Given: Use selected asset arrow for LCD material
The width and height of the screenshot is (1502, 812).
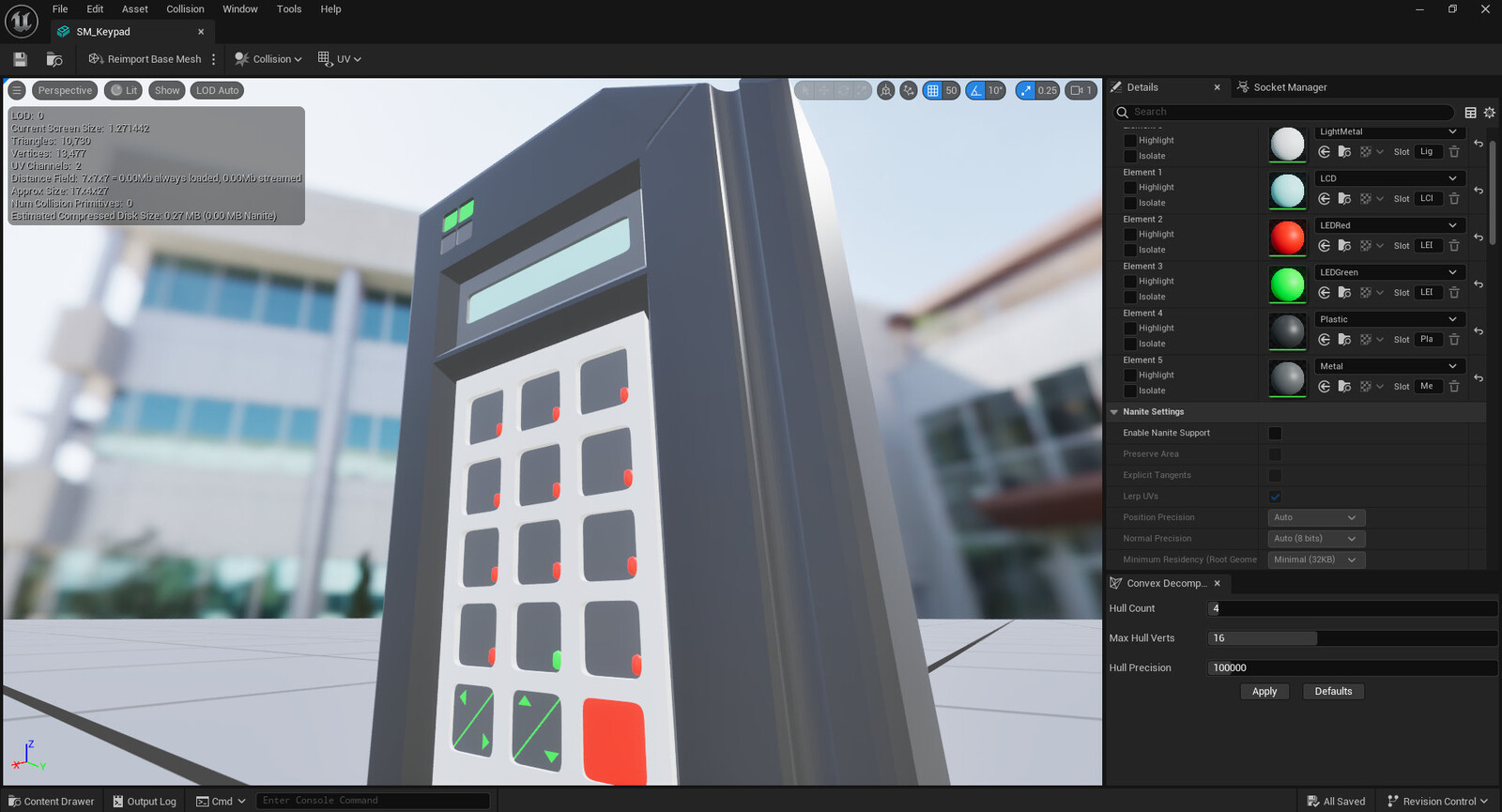Looking at the screenshot, I should [1325, 199].
